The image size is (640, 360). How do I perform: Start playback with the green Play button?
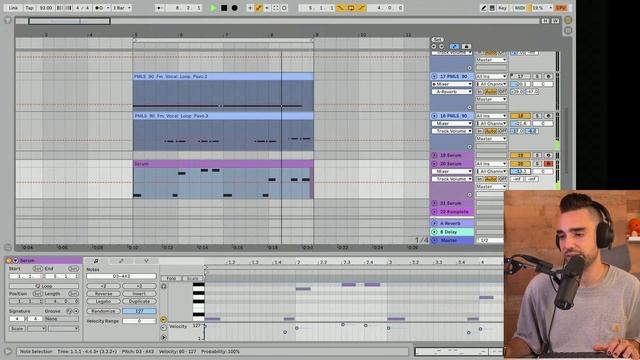[x=213, y=8]
